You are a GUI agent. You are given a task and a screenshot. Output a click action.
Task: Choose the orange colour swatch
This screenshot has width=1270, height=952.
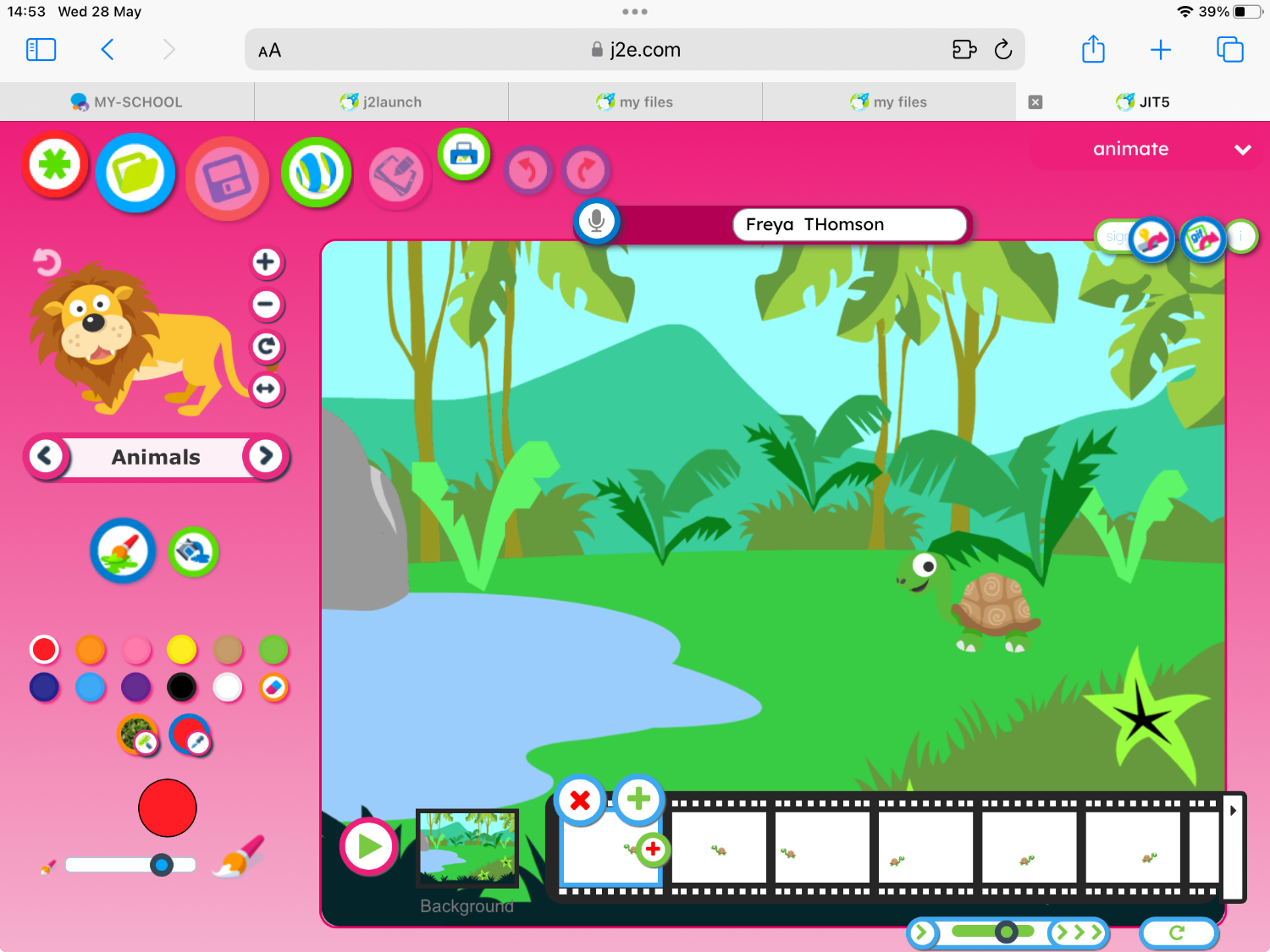90,650
